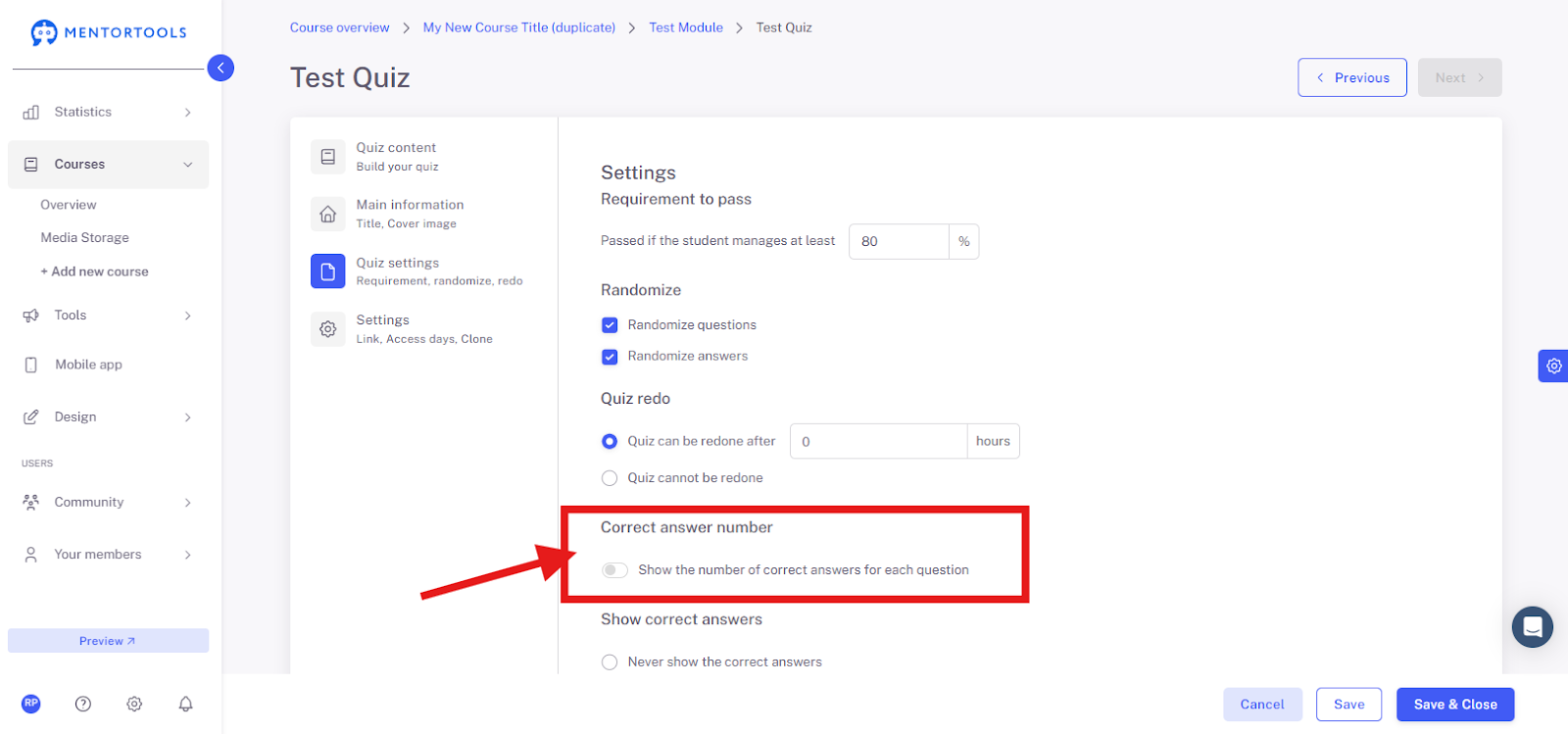Click the MentorTools logo
Screen dimensions: 1568x734
click(109, 32)
